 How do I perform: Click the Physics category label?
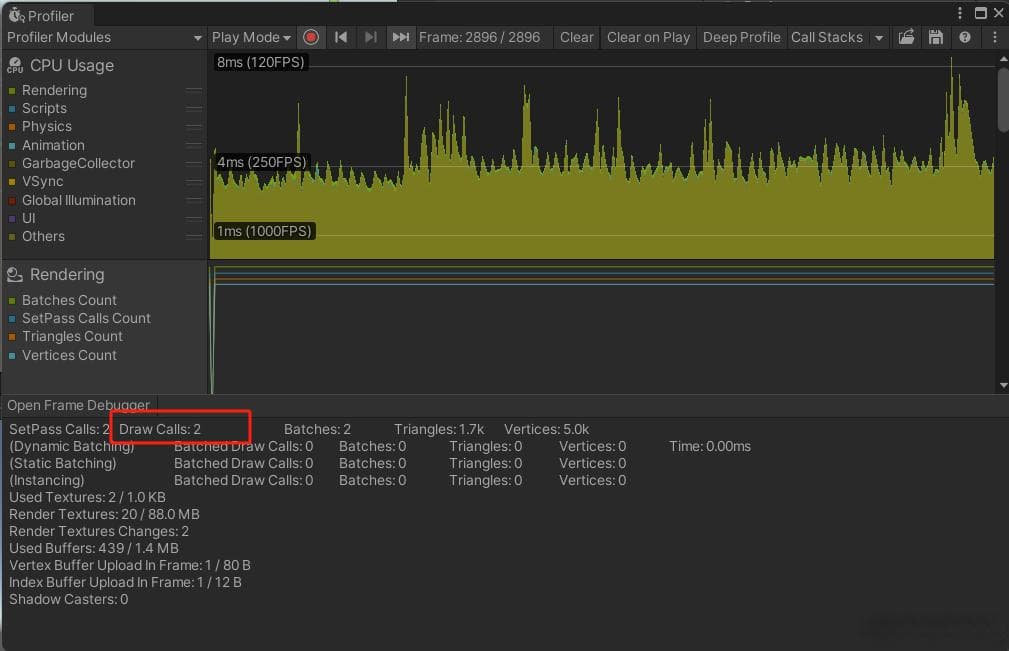[x=47, y=127]
